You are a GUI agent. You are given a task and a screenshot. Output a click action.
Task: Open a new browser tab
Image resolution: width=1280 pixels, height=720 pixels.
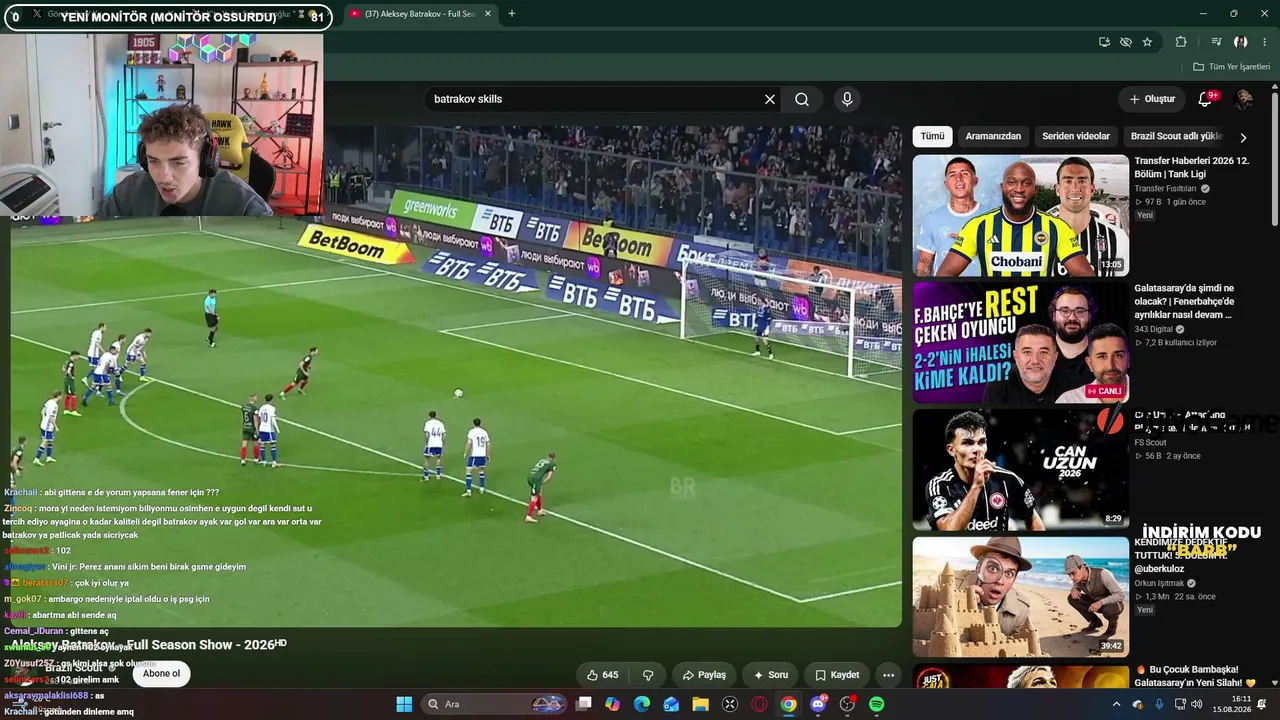512,14
